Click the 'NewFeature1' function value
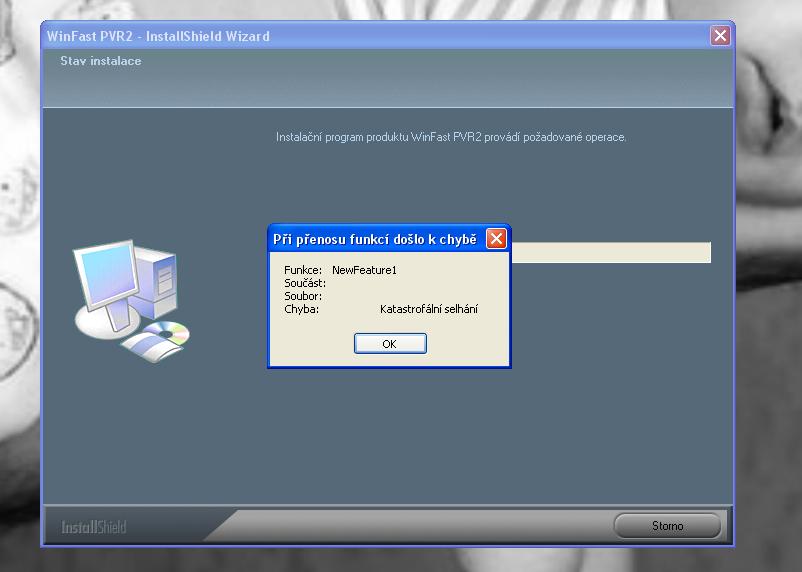Screen dimensions: 802x572 (x=364, y=270)
